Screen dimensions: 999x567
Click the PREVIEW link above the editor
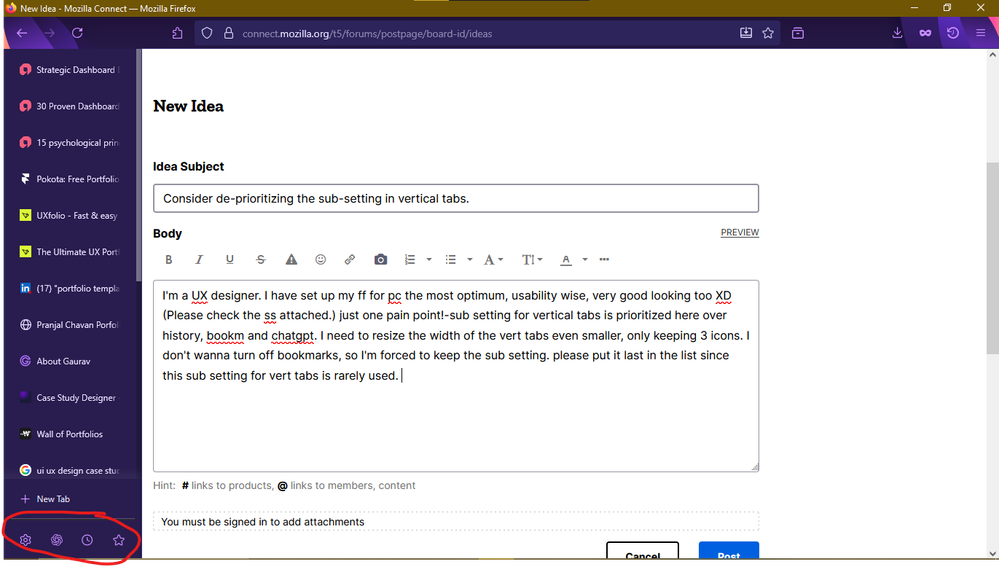pyautogui.click(x=739, y=233)
